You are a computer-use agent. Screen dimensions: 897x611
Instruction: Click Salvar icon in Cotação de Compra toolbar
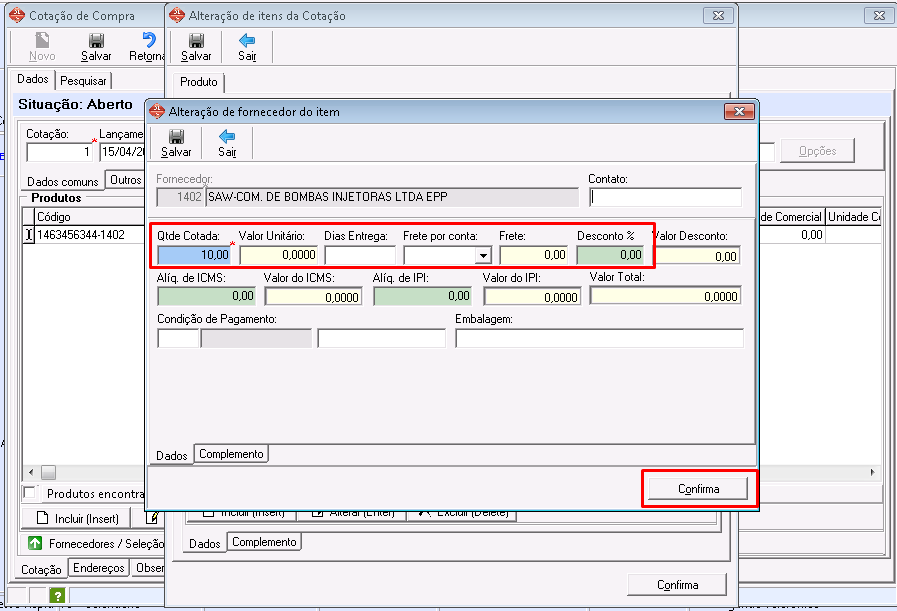tap(96, 41)
